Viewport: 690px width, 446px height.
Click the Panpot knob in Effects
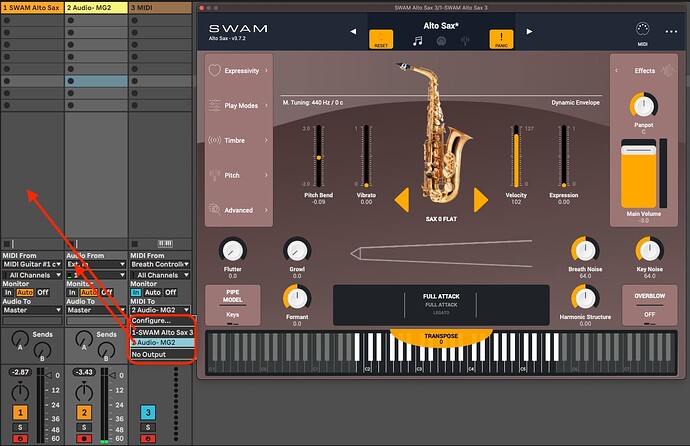point(643,106)
